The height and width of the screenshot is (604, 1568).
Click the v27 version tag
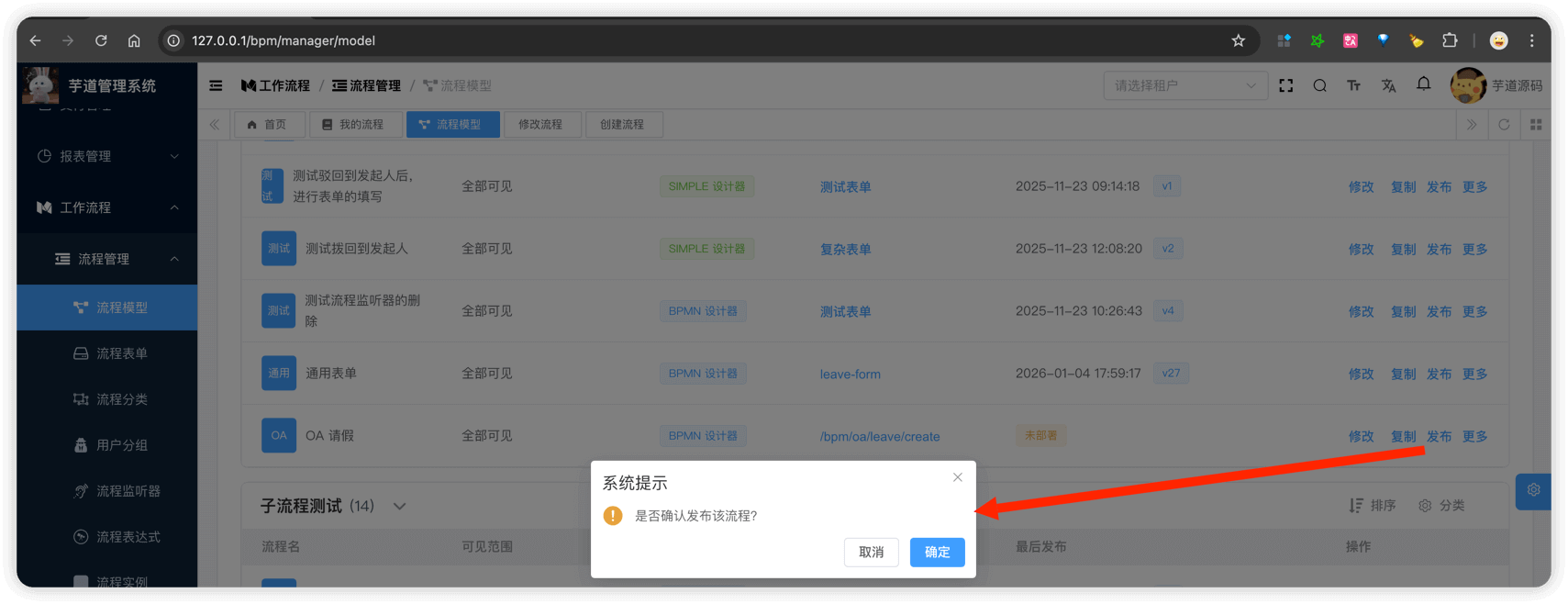pyautogui.click(x=1171, y=373)
